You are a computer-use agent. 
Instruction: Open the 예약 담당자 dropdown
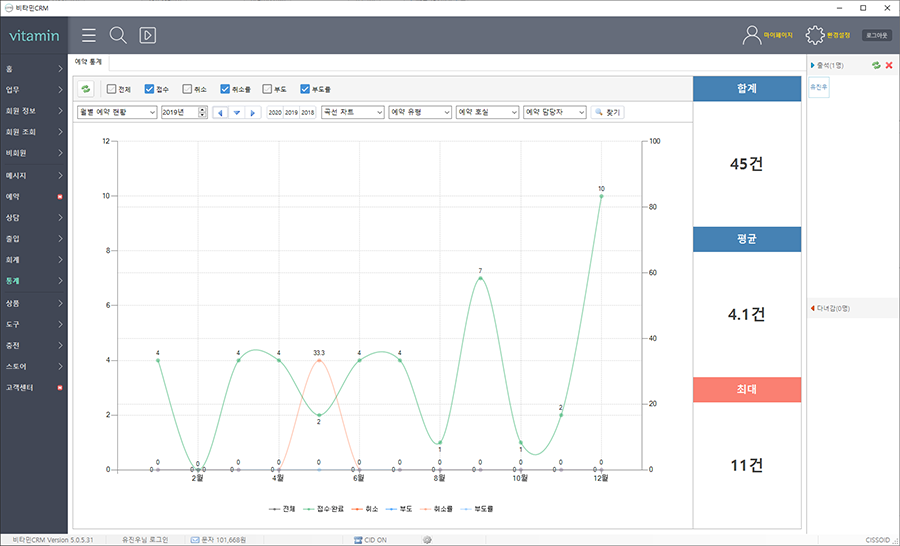[x=555, y=113]
